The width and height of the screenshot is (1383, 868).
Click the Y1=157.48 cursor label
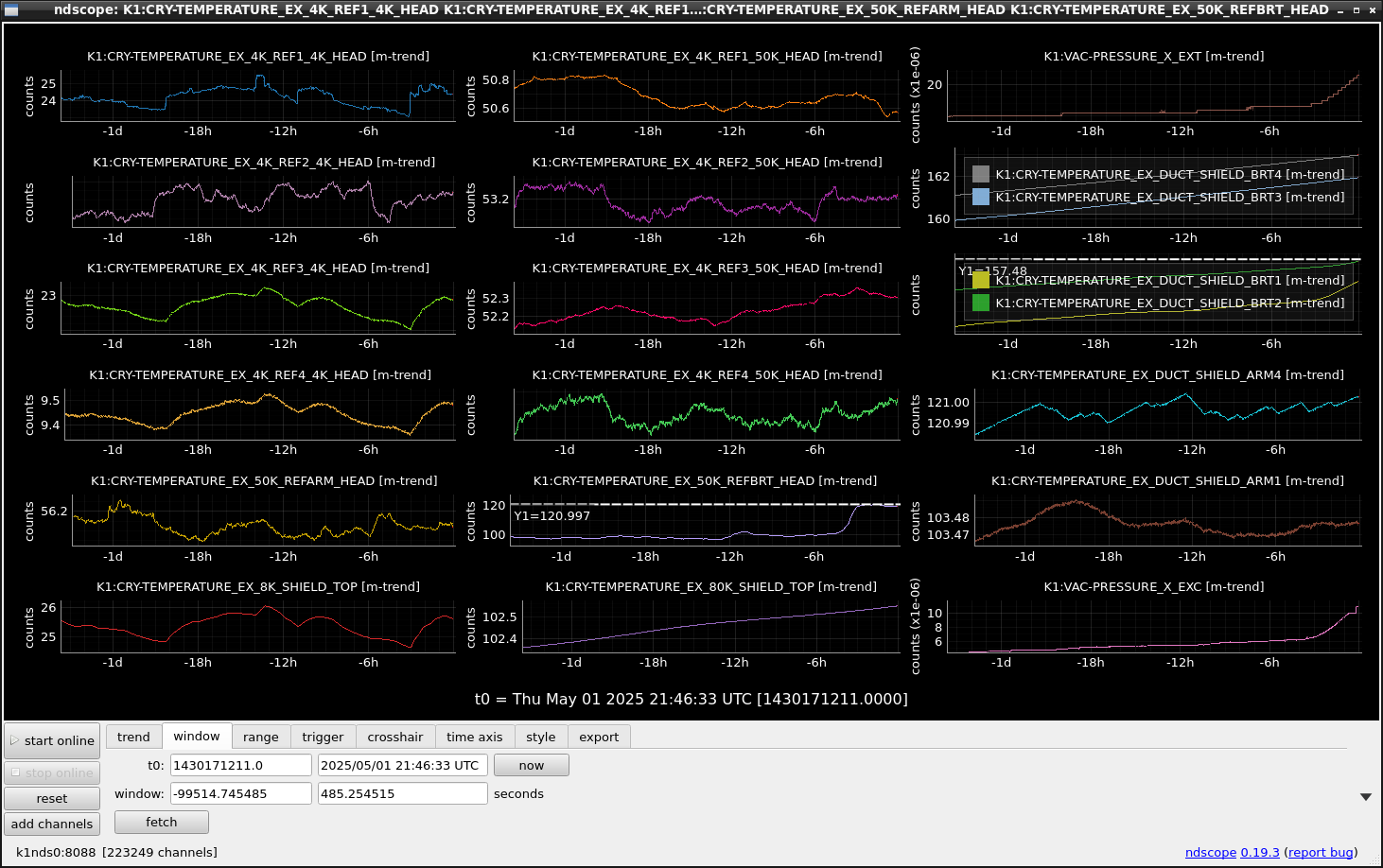[992, 271]
